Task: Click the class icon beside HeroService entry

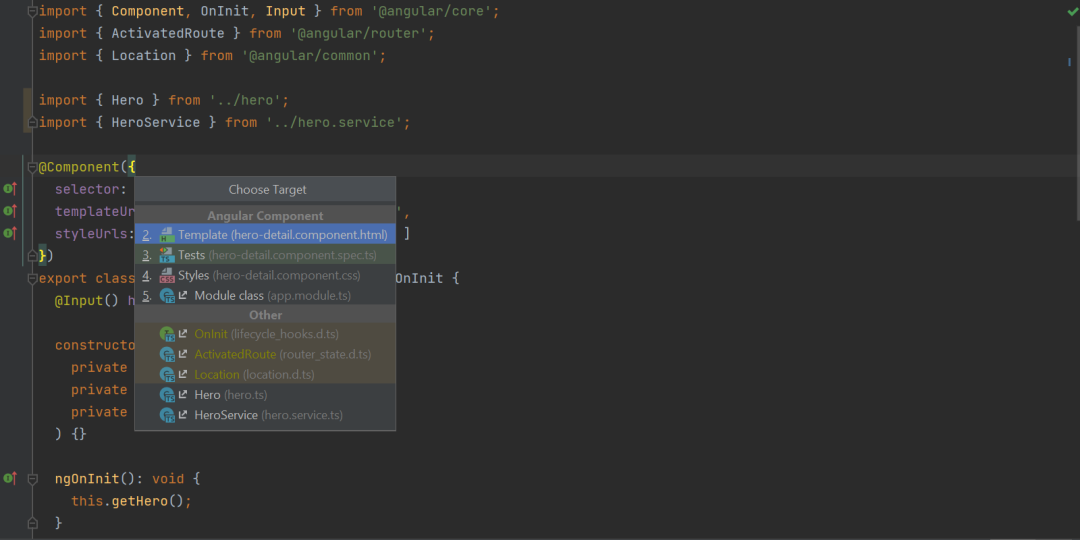Action: tap(167, 415)
